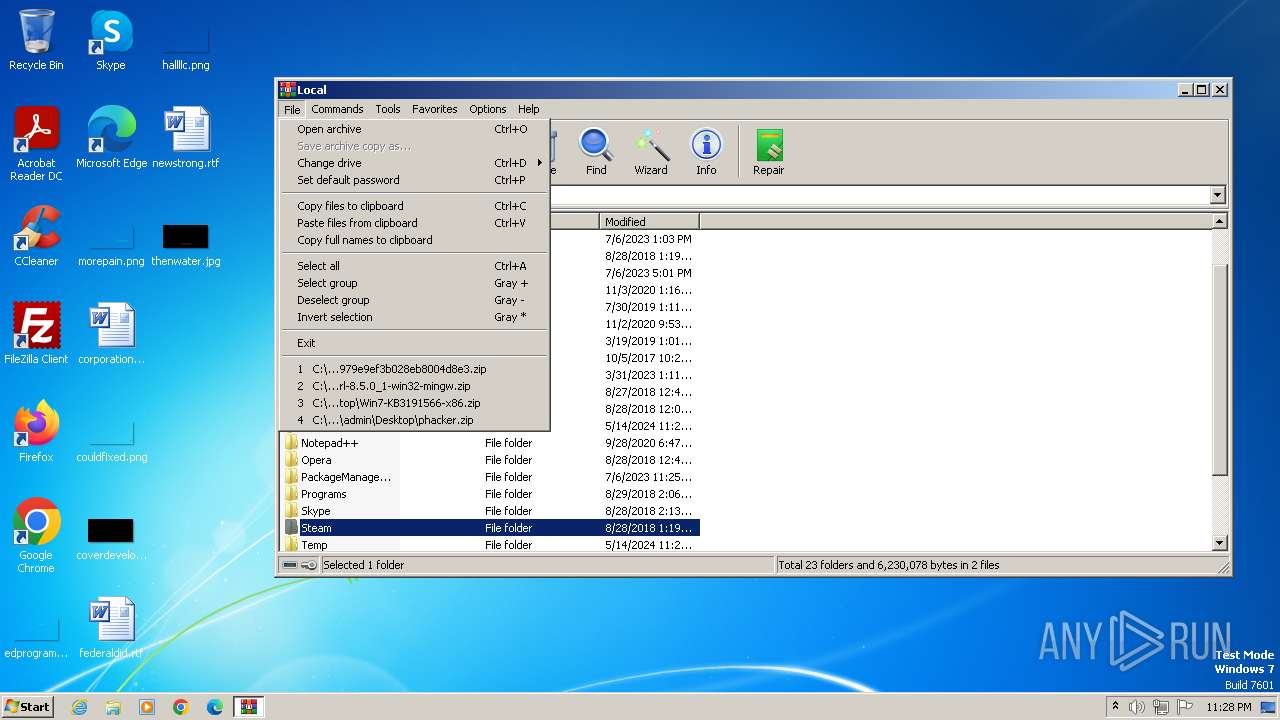Open the Wizard toolbar icon
The width and height of the screenshot is (1280, 720).
tap(651, 152)
